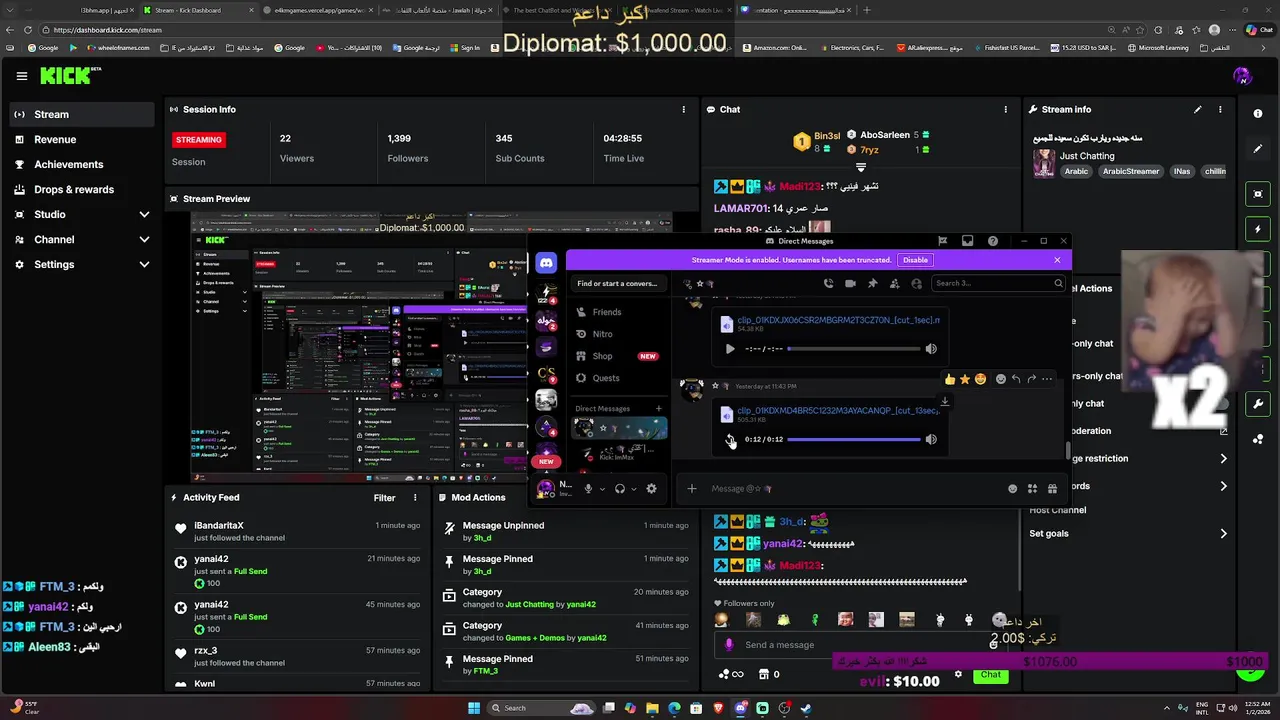1280x720 pixels.
Task: Toggle Discord headphone deafen
Action: tap(620, 488)
